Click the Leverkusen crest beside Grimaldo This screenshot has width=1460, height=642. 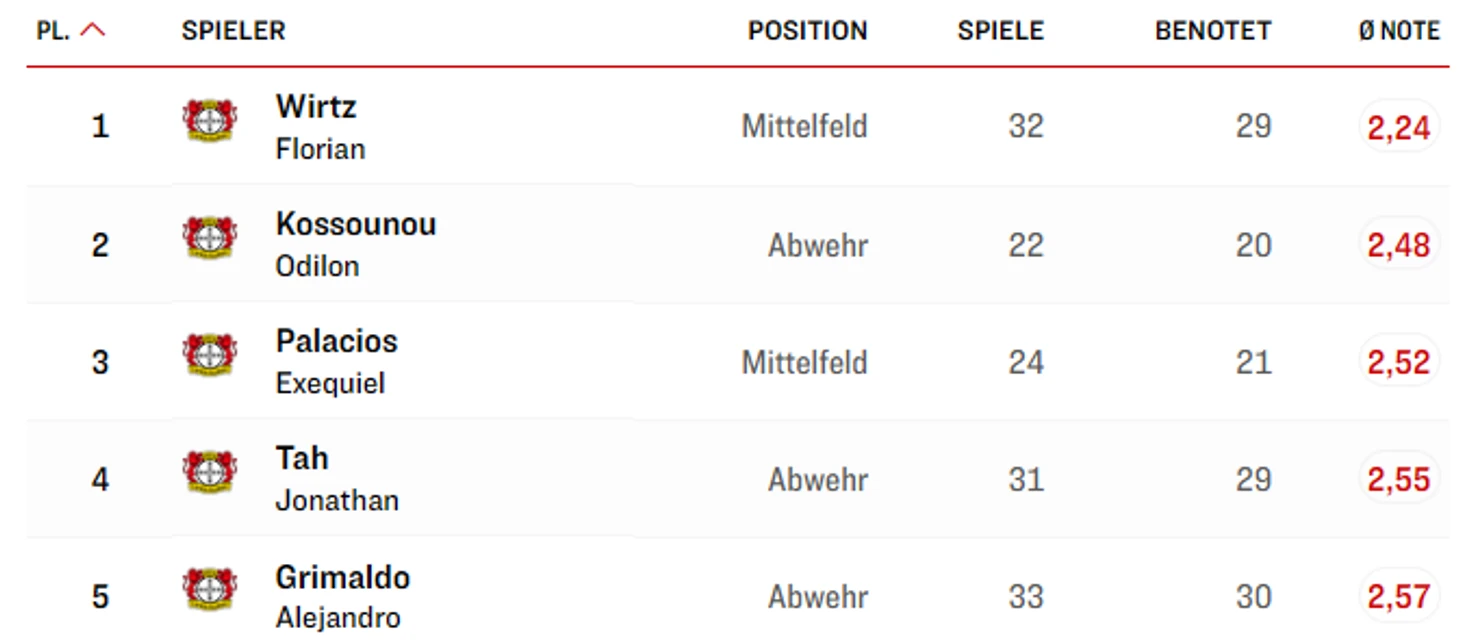click(210, 591)
